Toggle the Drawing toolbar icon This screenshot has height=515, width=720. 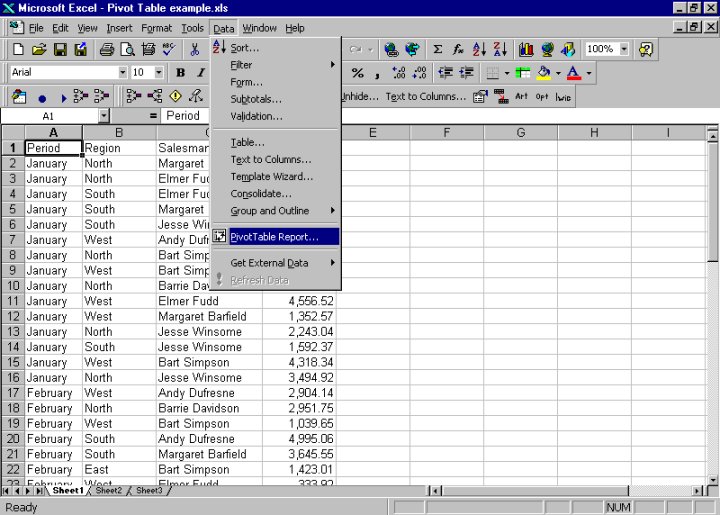coord(568,49)
